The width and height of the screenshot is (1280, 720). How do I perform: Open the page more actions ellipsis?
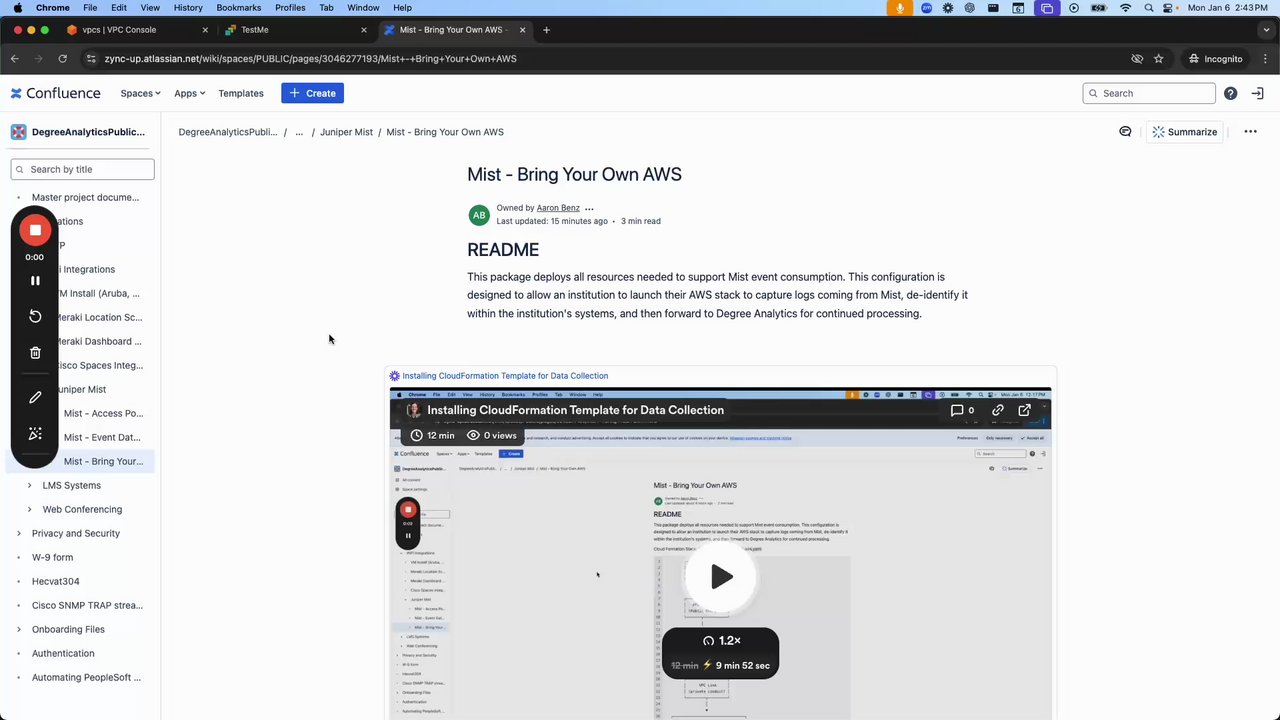click(1250, 132)
